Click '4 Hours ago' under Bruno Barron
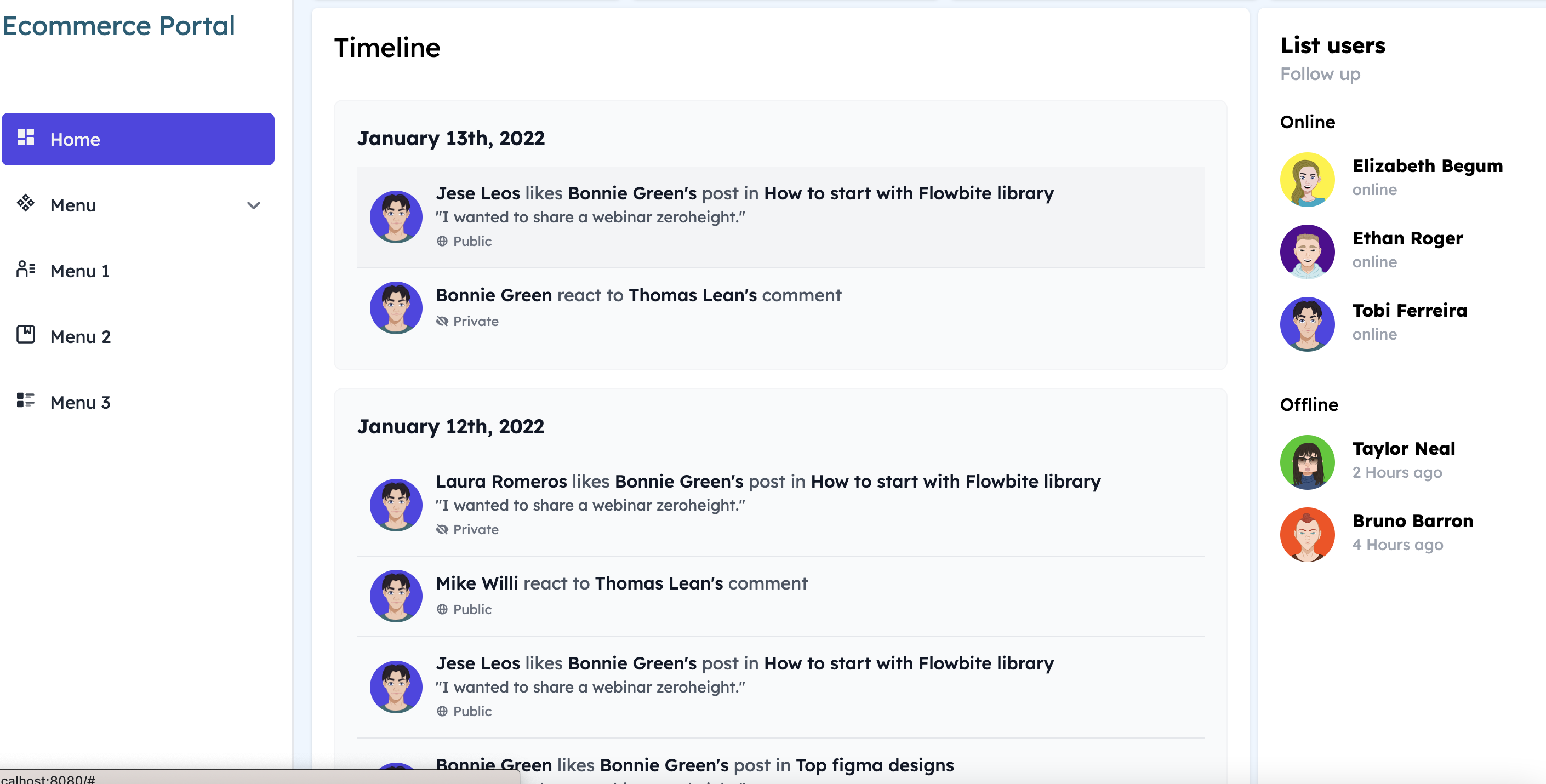 pos(1397,545)
